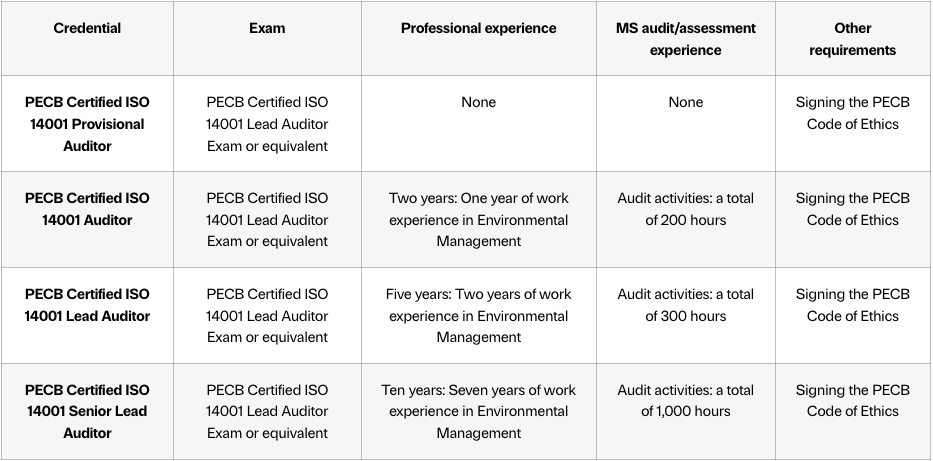
Task: Select the Senior Lead Auditor row's Exam cell
Action: click(x=267, y=411)
